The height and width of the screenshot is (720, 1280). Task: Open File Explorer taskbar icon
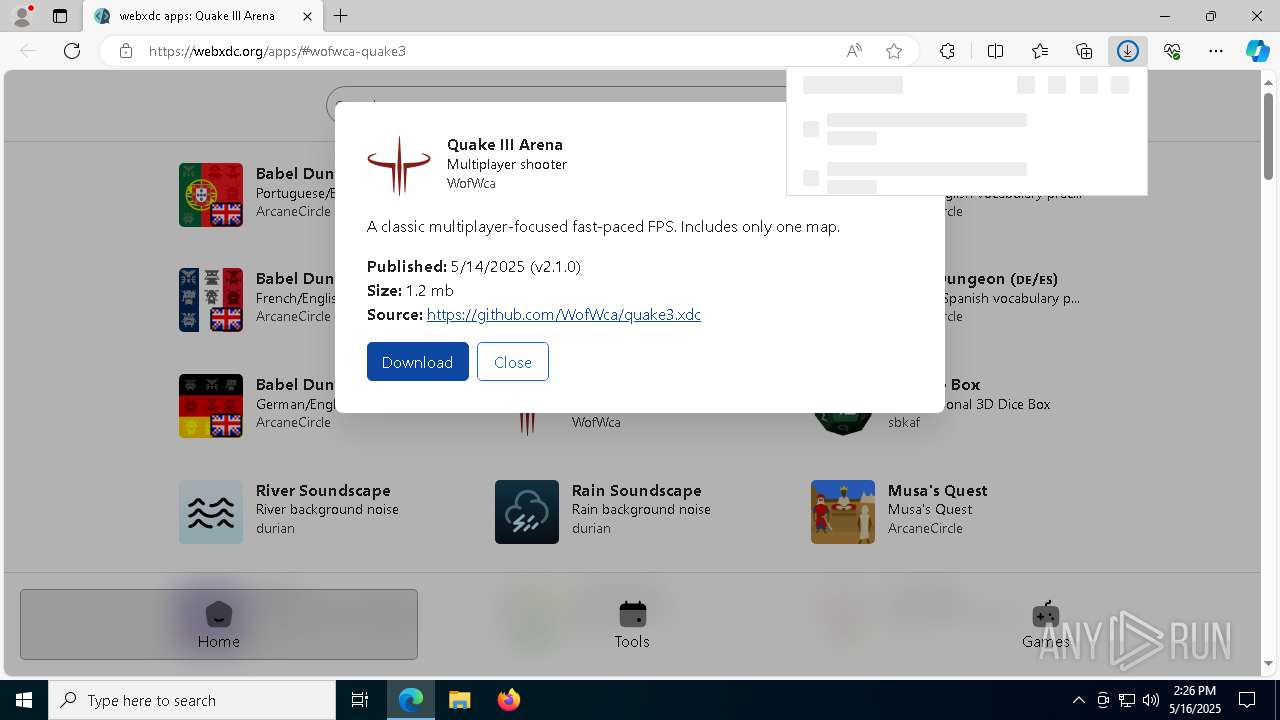(x=459, y=700)
